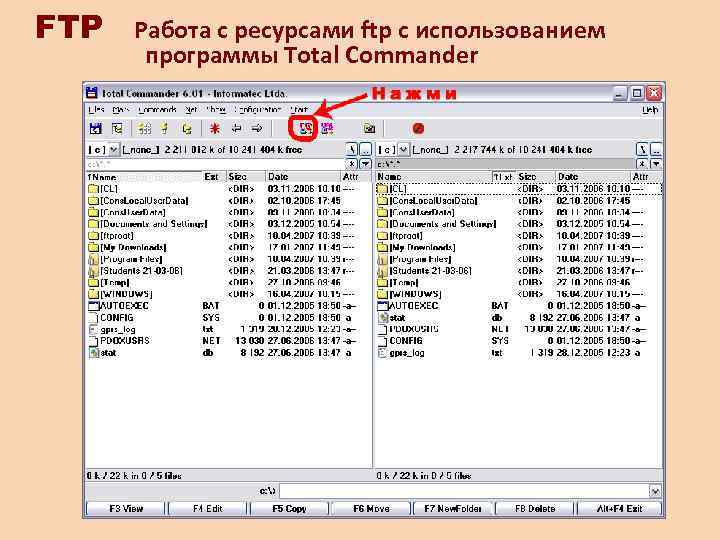This screenshot has height=540, width=720.
Task: Click the F7 NewFolder button
Action: point(453,509)
